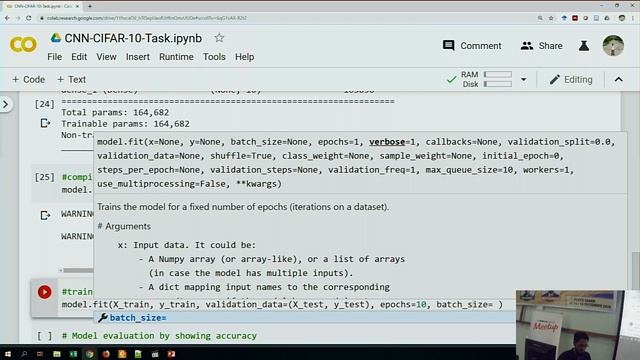Reload the browser page
Viewport: 640px width, 360px height.
29,18
